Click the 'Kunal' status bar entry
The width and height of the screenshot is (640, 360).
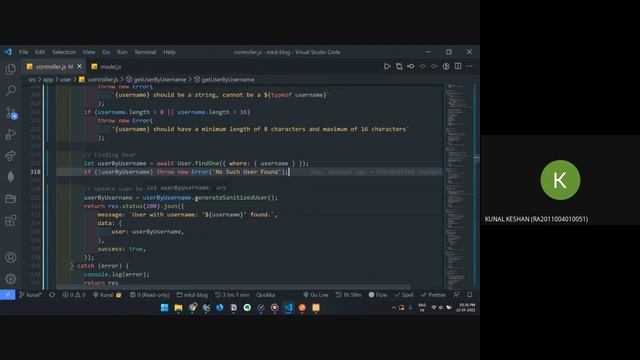(x=107, y=295)
